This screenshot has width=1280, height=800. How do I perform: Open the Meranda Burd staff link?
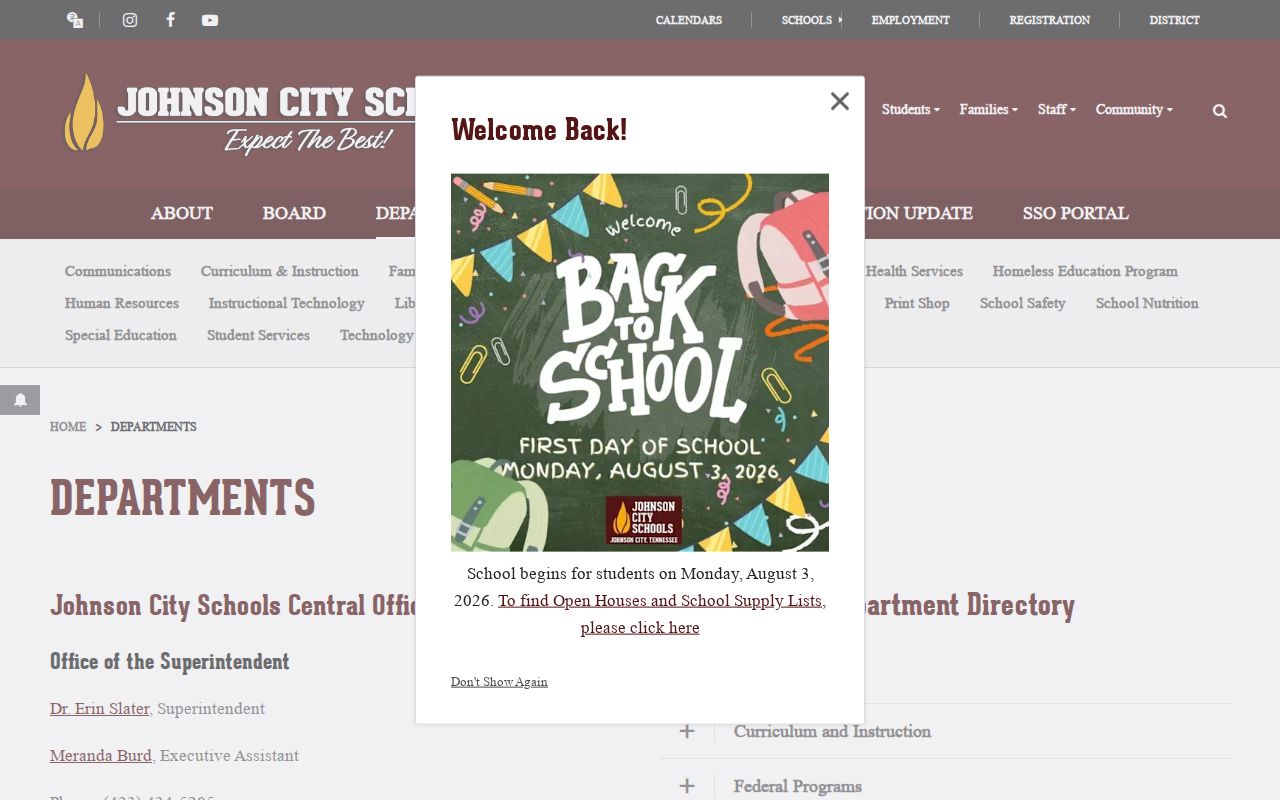(101, 755)
